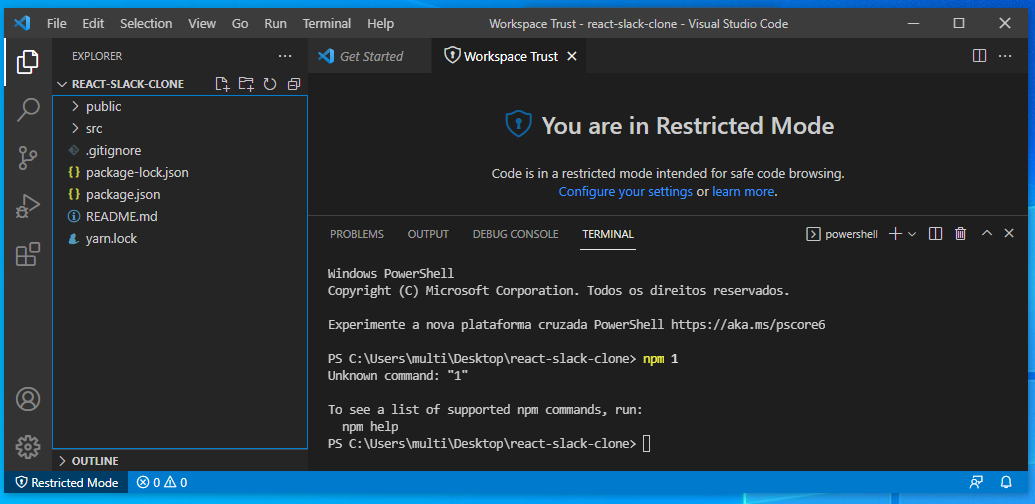Click the feedback icon in status bar
This screenshot has width=1035, height=504.
click(976, 482)
